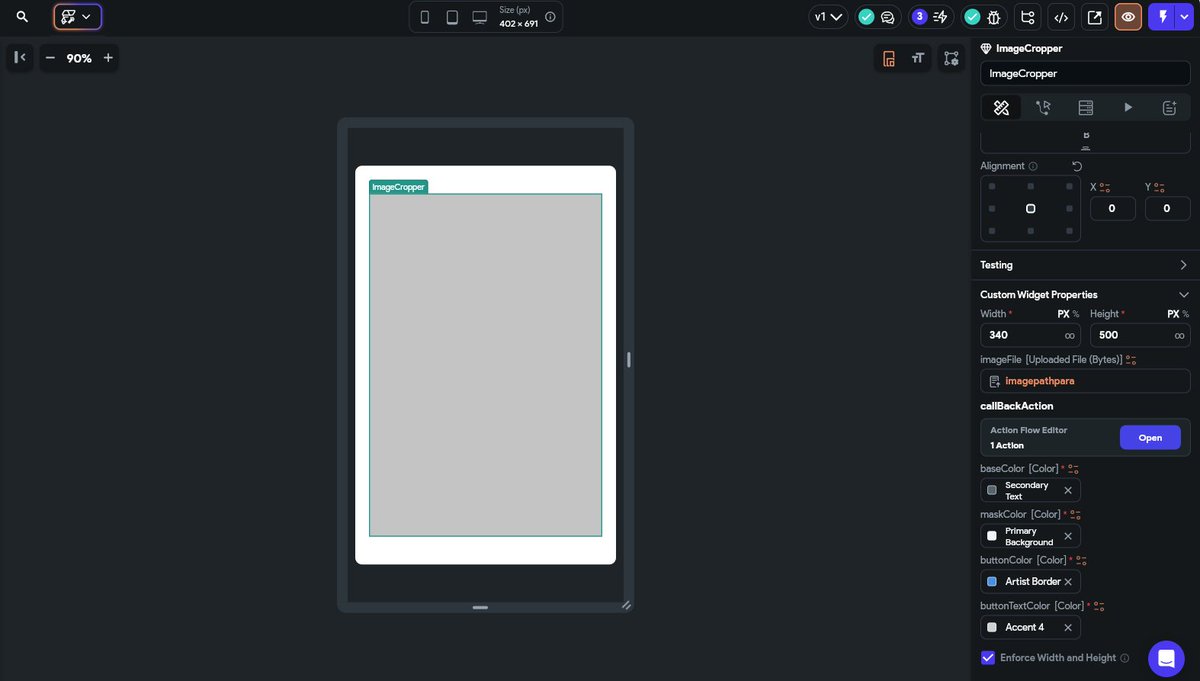Click the canvas size info icon
Viewport: 1200px width, 681px height.
pyautogui.click(x=550, y=17)
